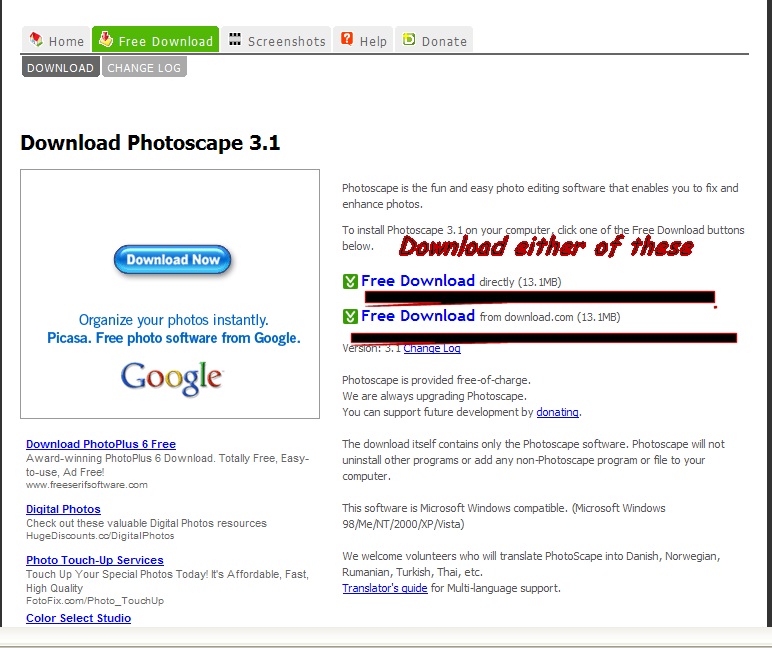Go to the Donate tab

pos(434,39)
